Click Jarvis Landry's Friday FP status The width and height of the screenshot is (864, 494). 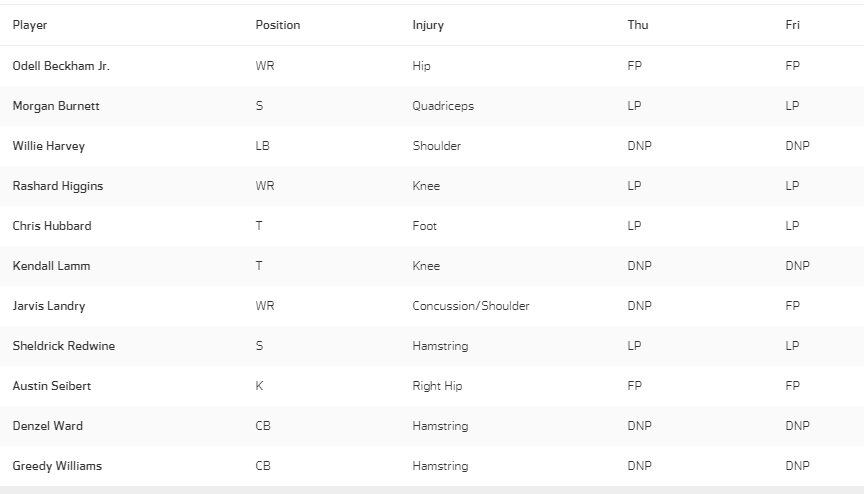point(792,306)
